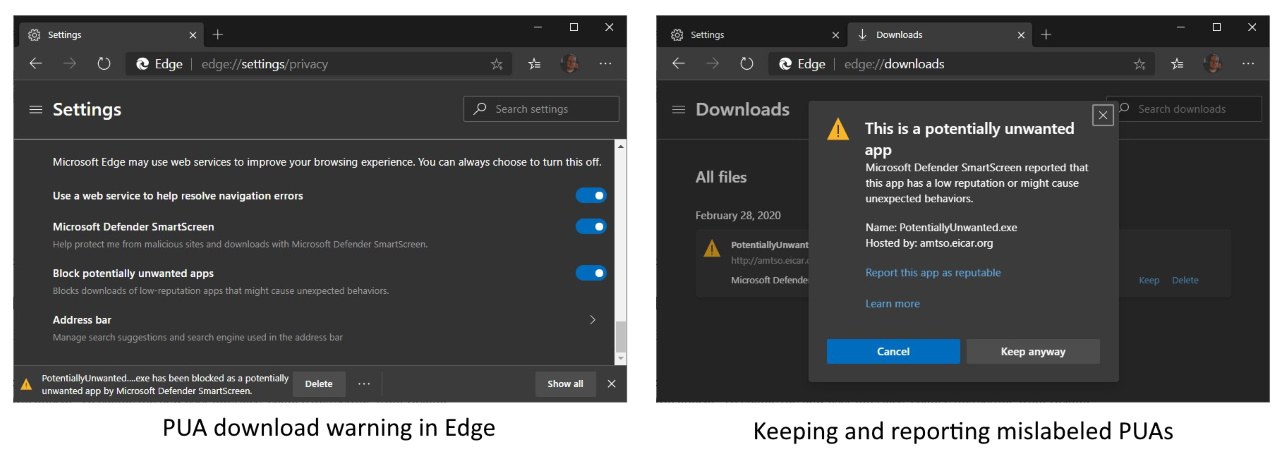Switch to Settings tab in Downloads window
This screenshot has width=1280, height=452.
pos(755,35)
